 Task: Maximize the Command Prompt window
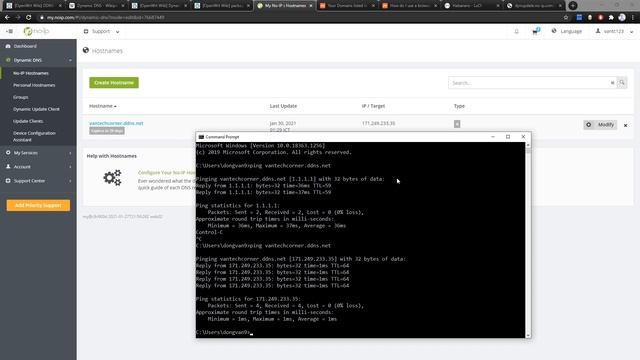pyautogui.click(x=508, y=137)
